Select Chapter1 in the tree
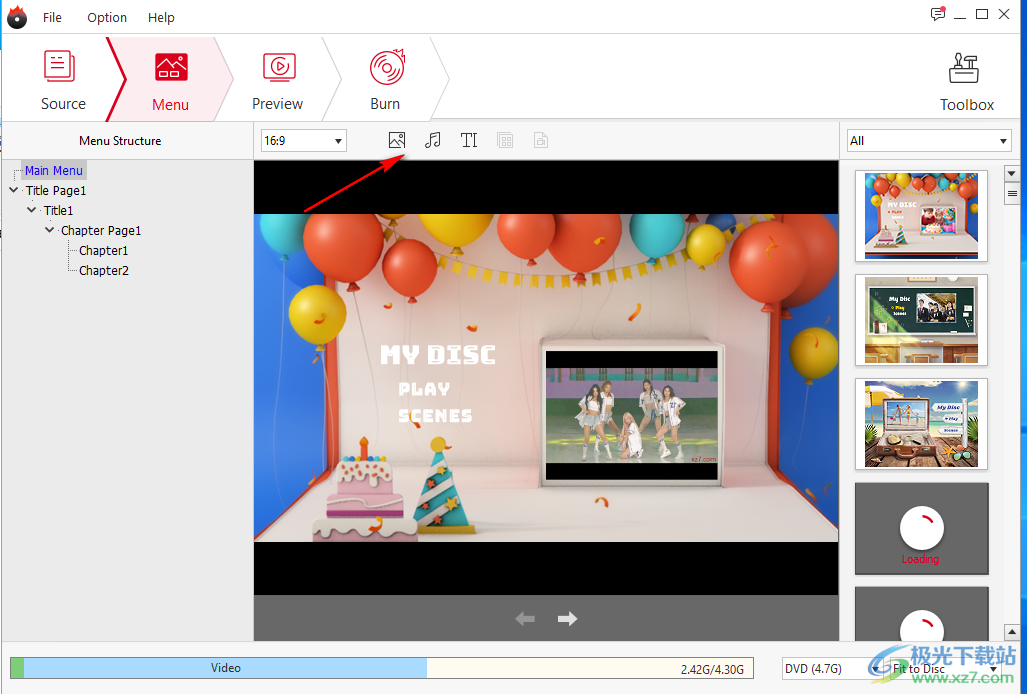This screenshot has height=694, width=1027. pyautogui.click(x=103, y=250)
